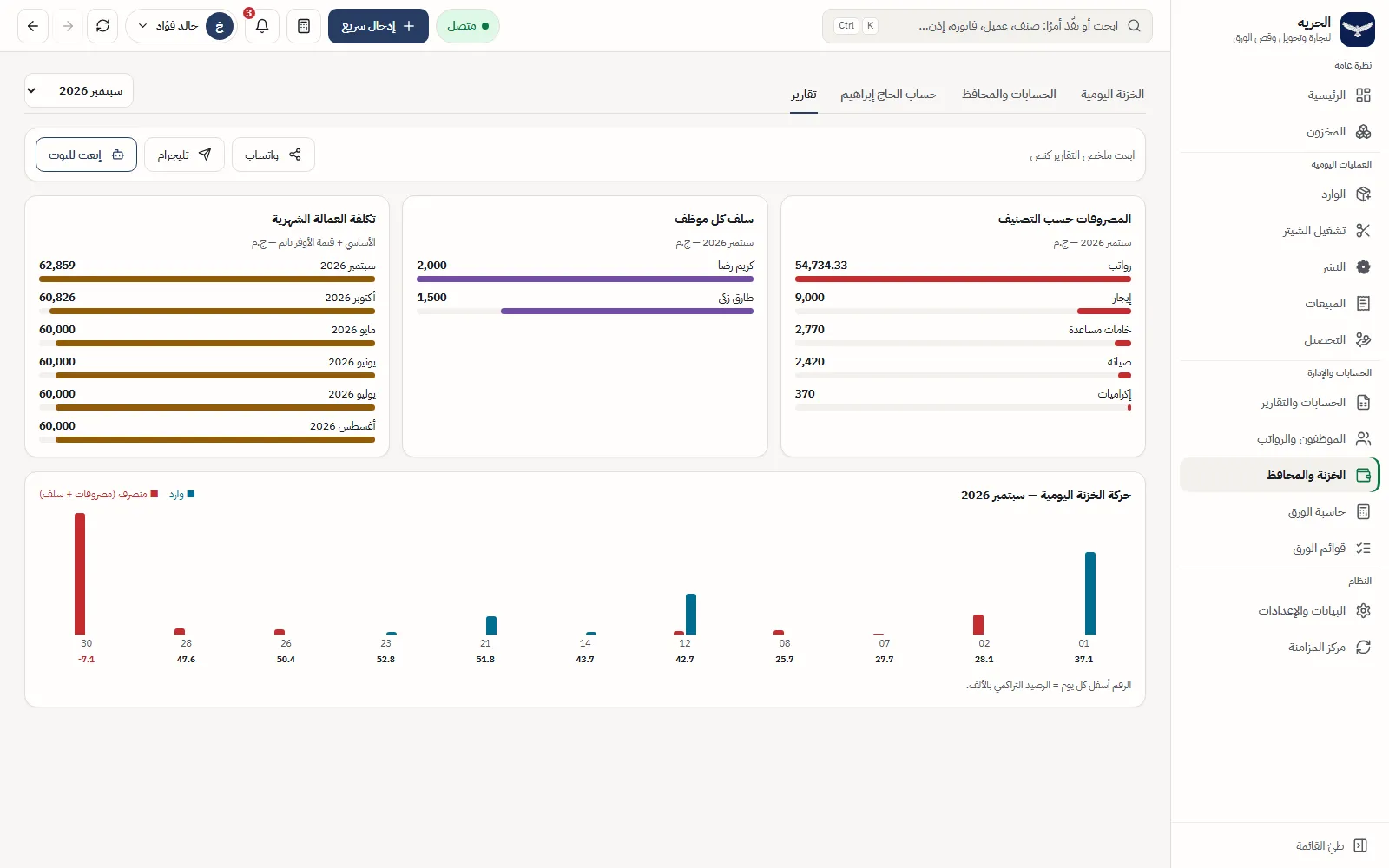Click the 54,734.33 رواتب value
Viewport: 1389px width, 868px height.
click(x=821, y=266)
